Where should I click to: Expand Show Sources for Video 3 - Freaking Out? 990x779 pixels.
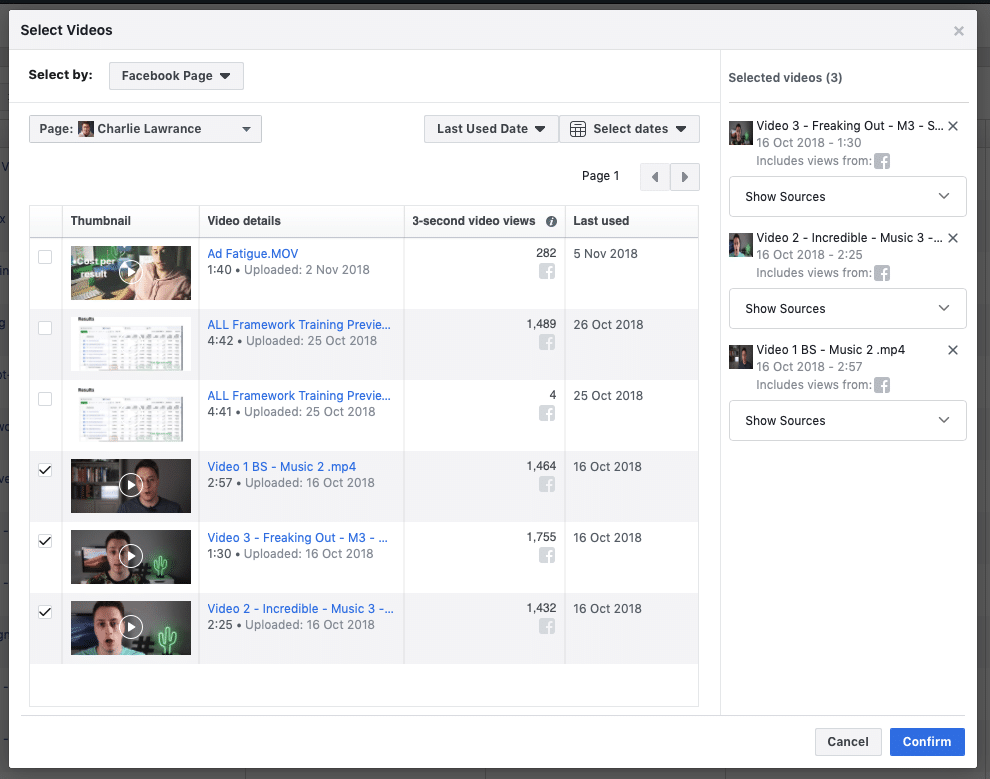click(847, 197)
